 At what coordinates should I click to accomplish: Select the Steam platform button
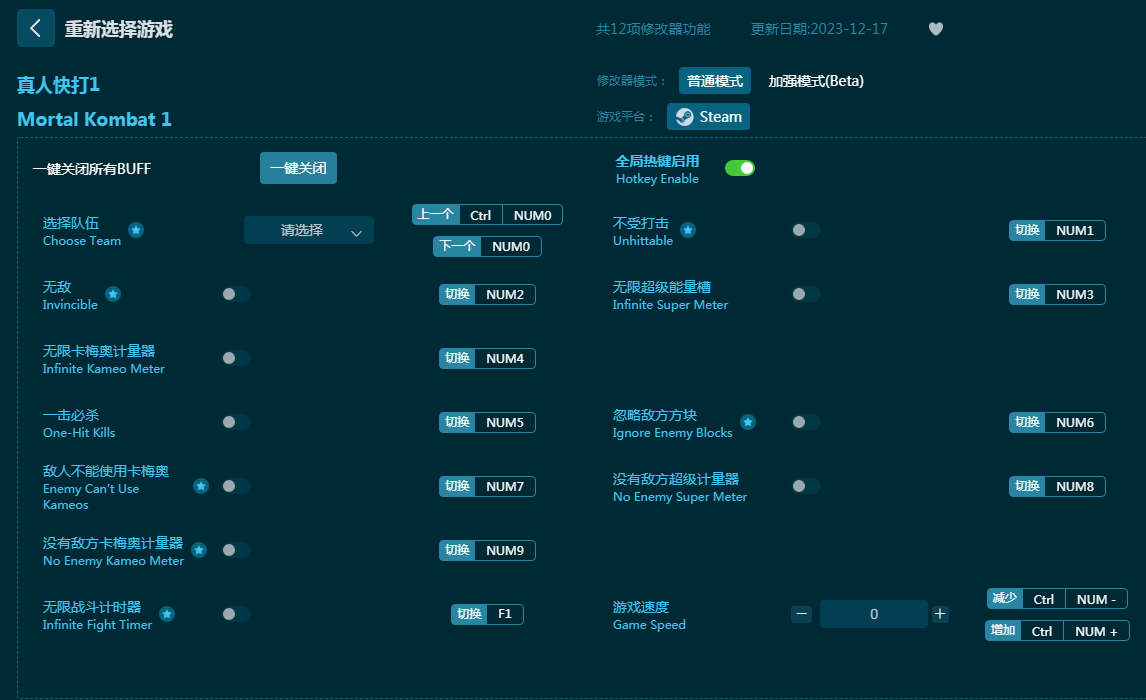coord(708,117)
